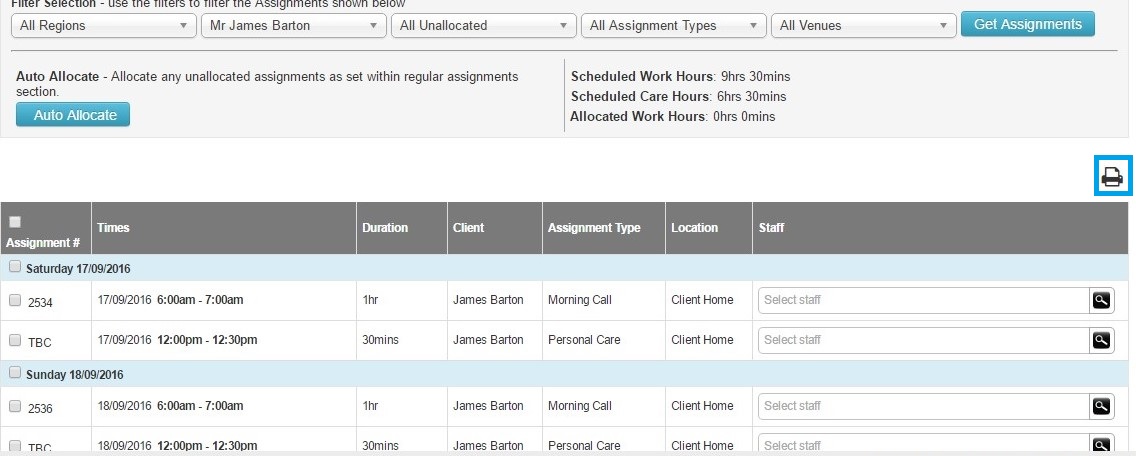Click Select staff field for assignment 2534
This screenshot has height=456, width=1136.
tap(924, 300)
